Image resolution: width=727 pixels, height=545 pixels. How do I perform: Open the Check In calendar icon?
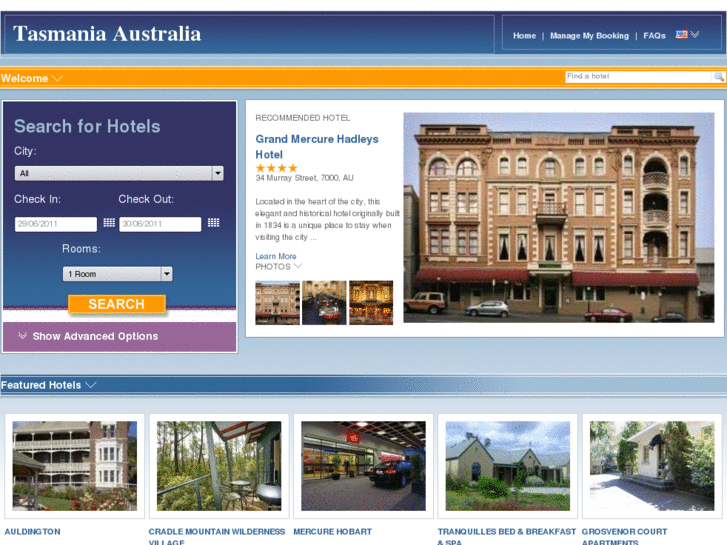tap(109, 223)
